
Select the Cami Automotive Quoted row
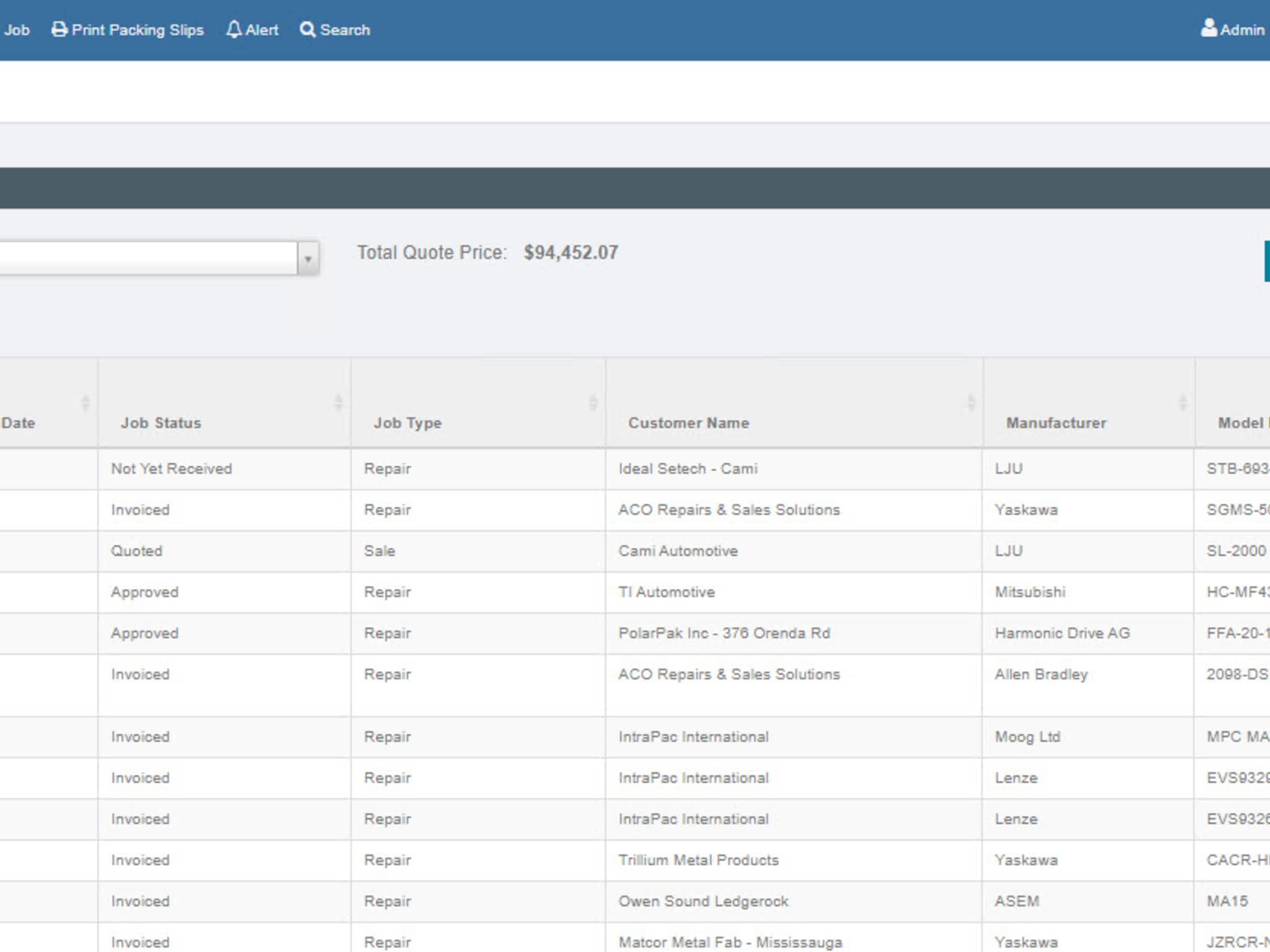[678, 551]
